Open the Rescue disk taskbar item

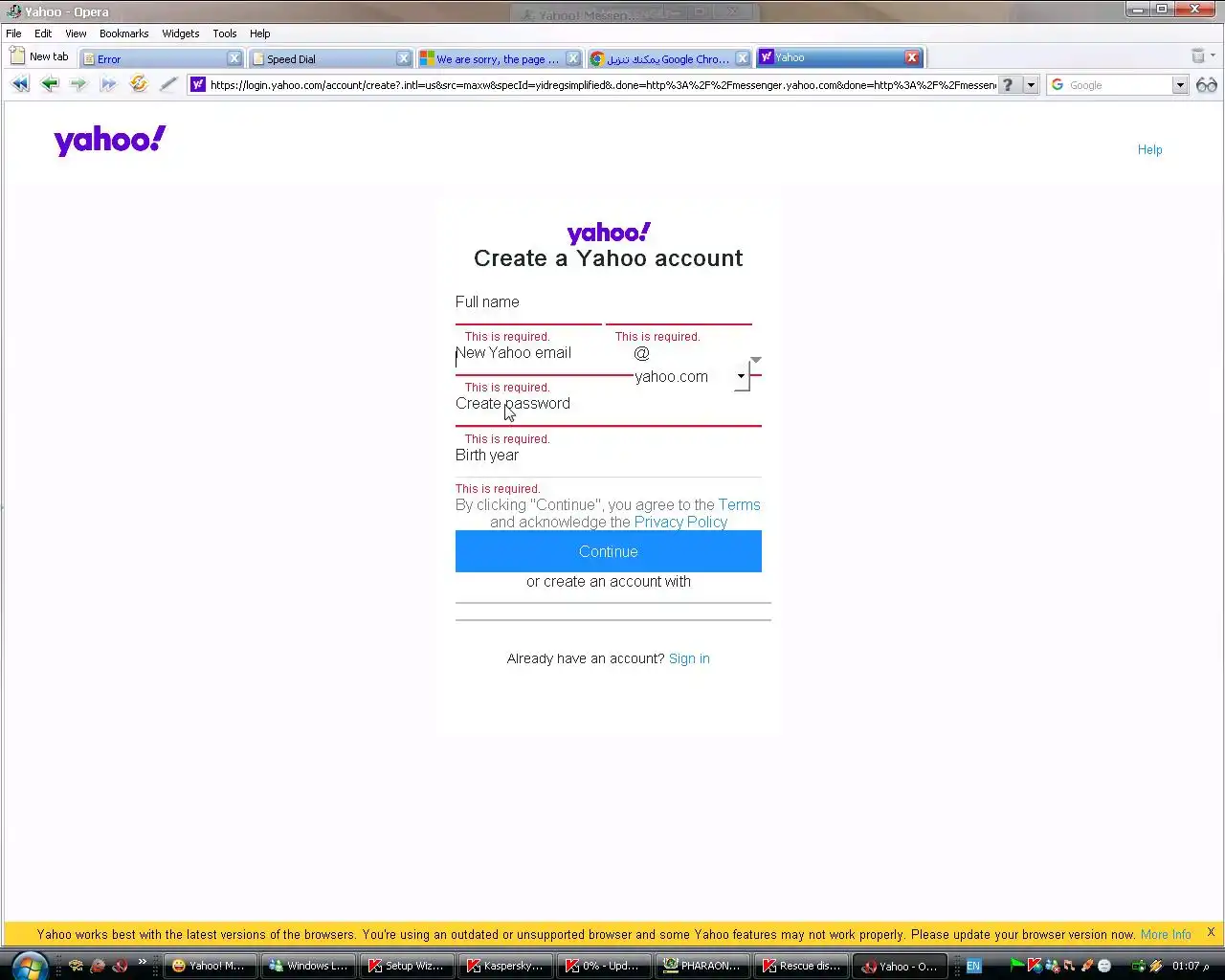pos(802,966)
